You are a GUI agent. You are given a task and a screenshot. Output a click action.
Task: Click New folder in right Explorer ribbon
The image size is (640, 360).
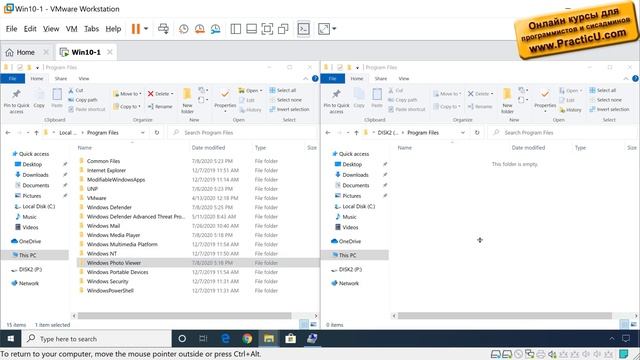[x=507, y=101]
